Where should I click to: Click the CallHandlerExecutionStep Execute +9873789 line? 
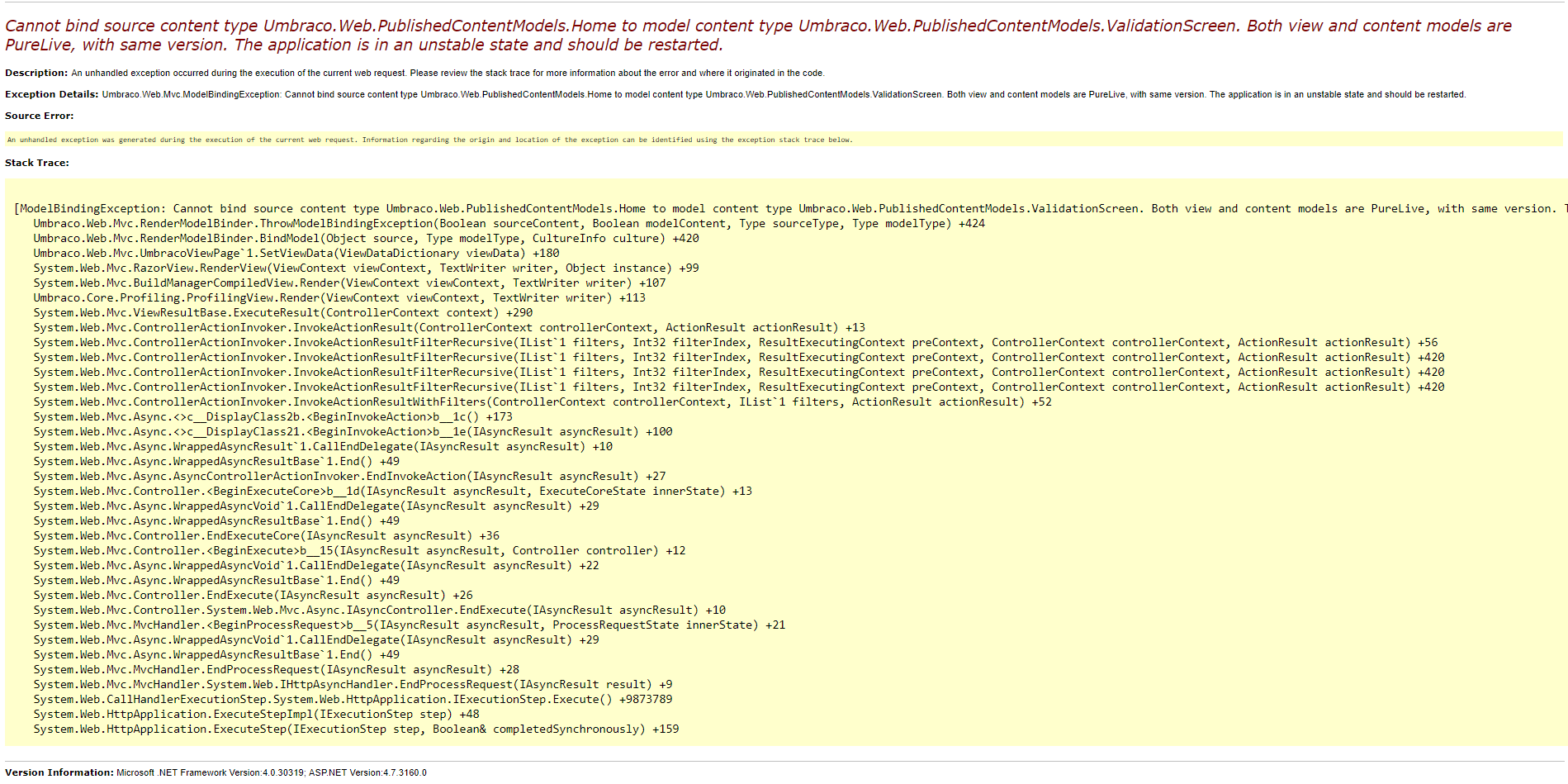tap(353, 700)
